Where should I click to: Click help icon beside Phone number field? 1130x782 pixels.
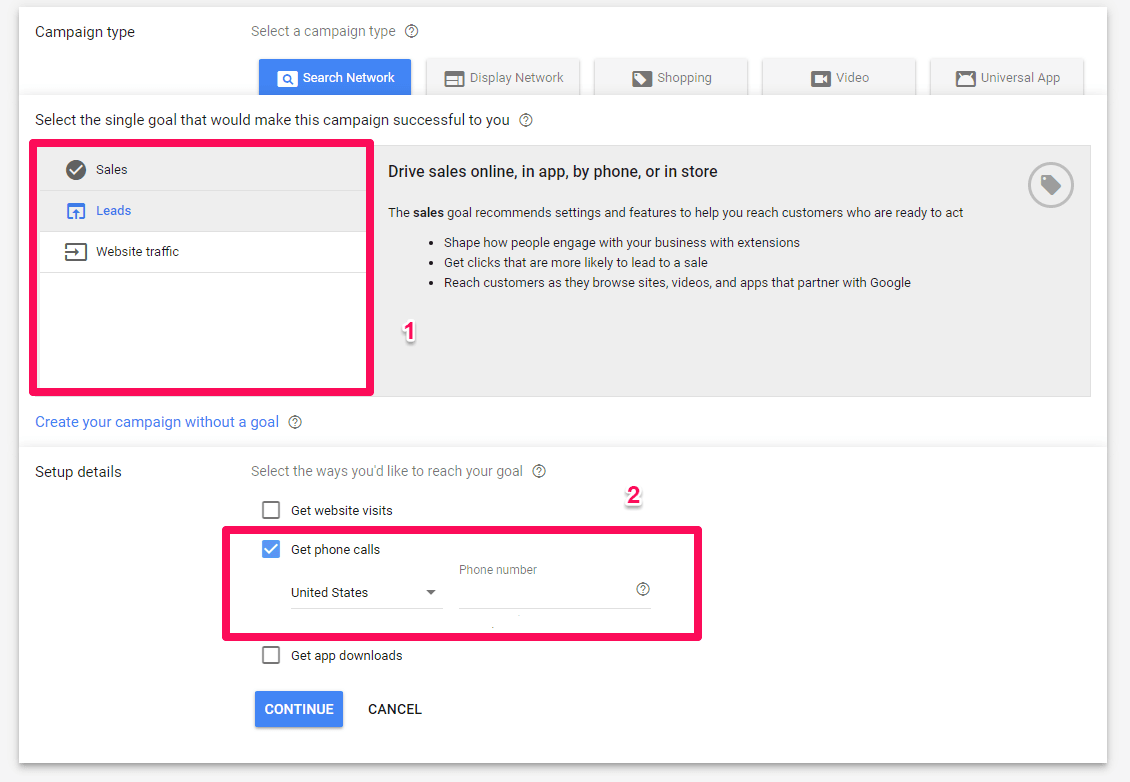pyautogui.click(x=643, y=589)
